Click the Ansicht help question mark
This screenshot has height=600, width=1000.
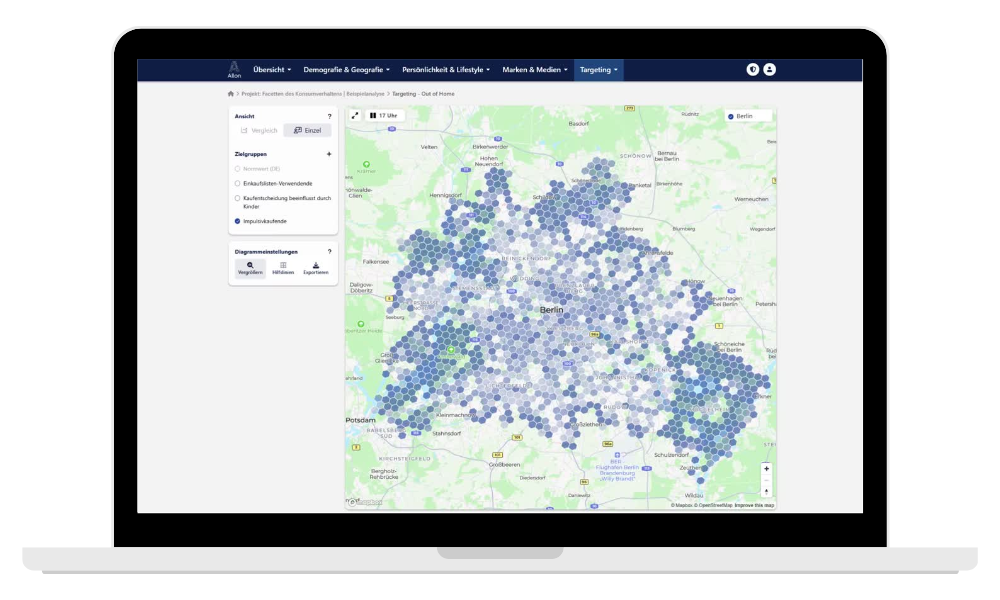click(329, 116)
